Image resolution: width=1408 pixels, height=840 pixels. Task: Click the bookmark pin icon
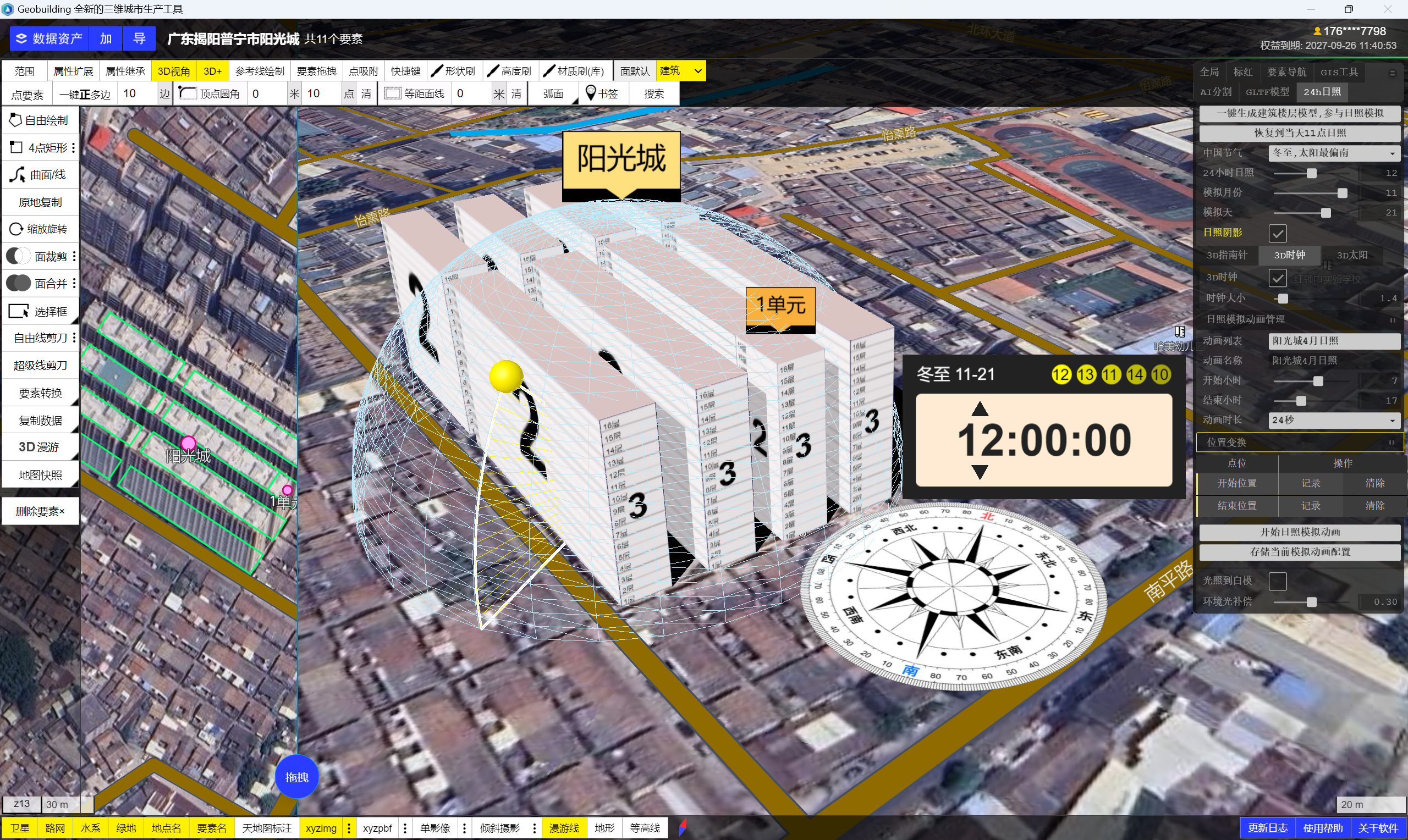[591, 93]
